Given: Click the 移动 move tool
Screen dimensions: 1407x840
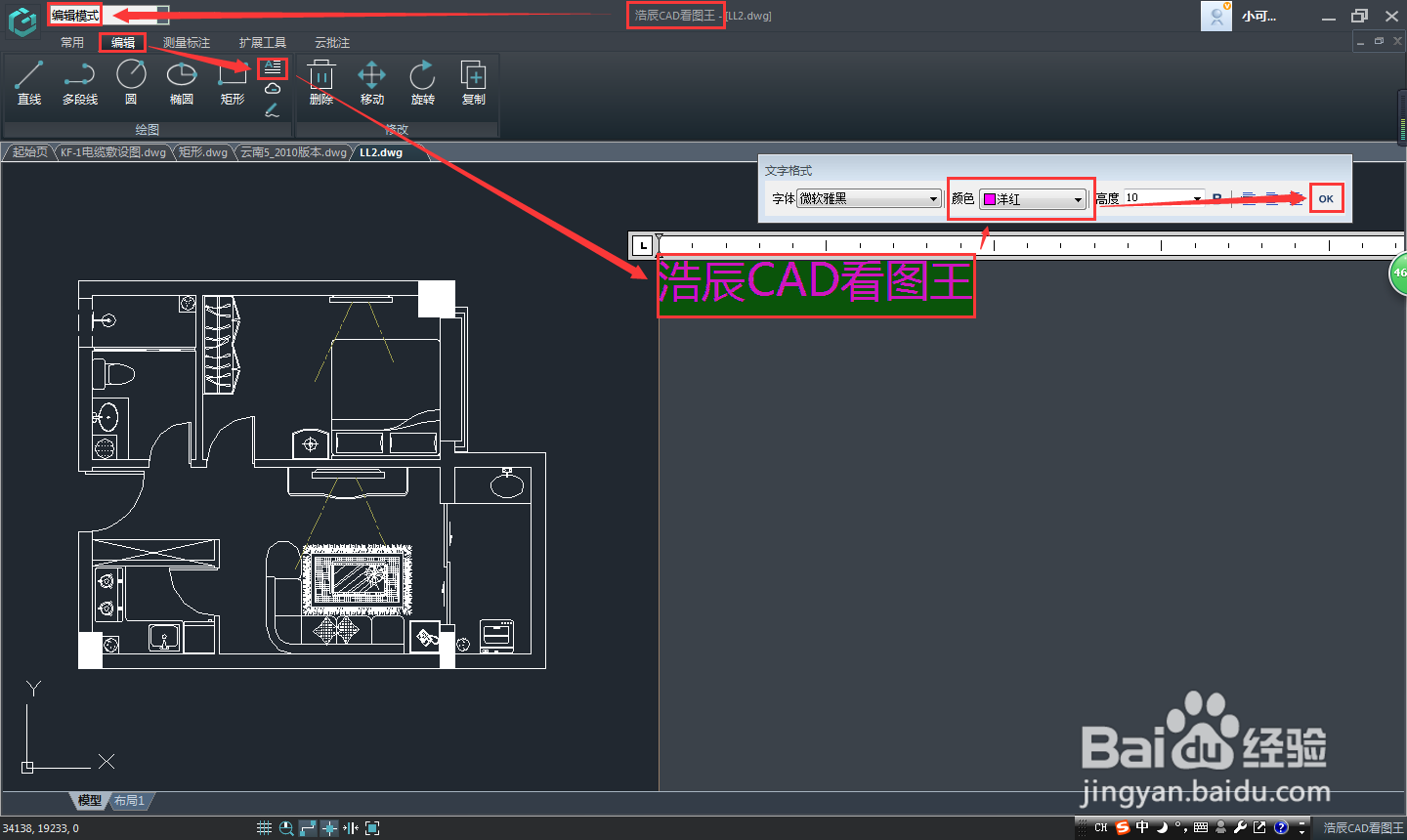Looking at the screenshot, I should click(372, 83).
